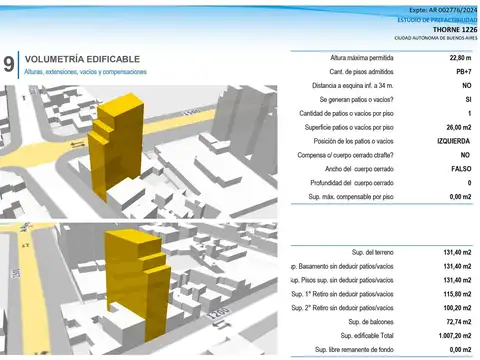This screenshot has height=360, width=480.
Task: Click 'Cant. de pisos admitidos' label
Action: point(361,72)
